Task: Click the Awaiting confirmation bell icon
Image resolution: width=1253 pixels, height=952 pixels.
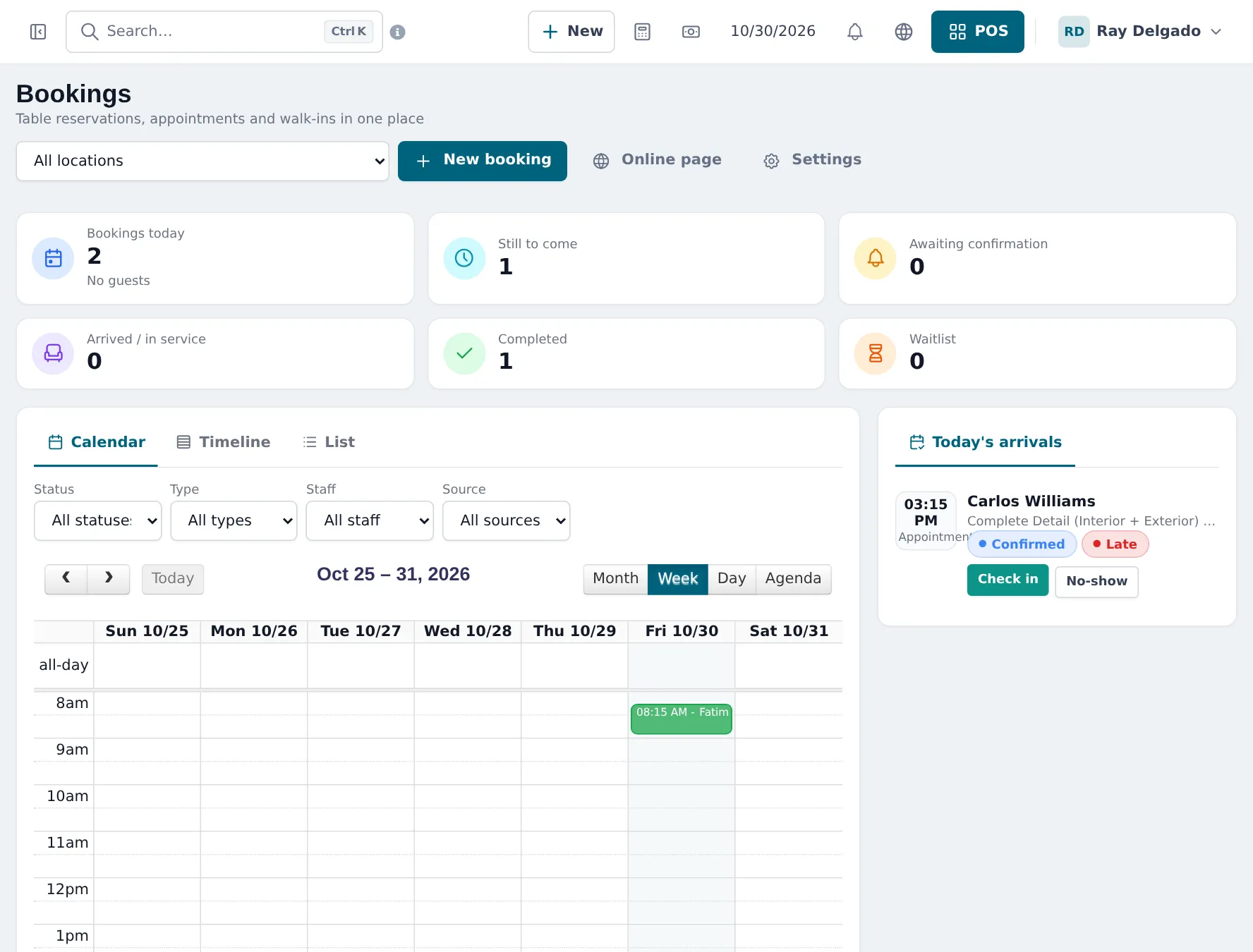Action: [875, 258]
